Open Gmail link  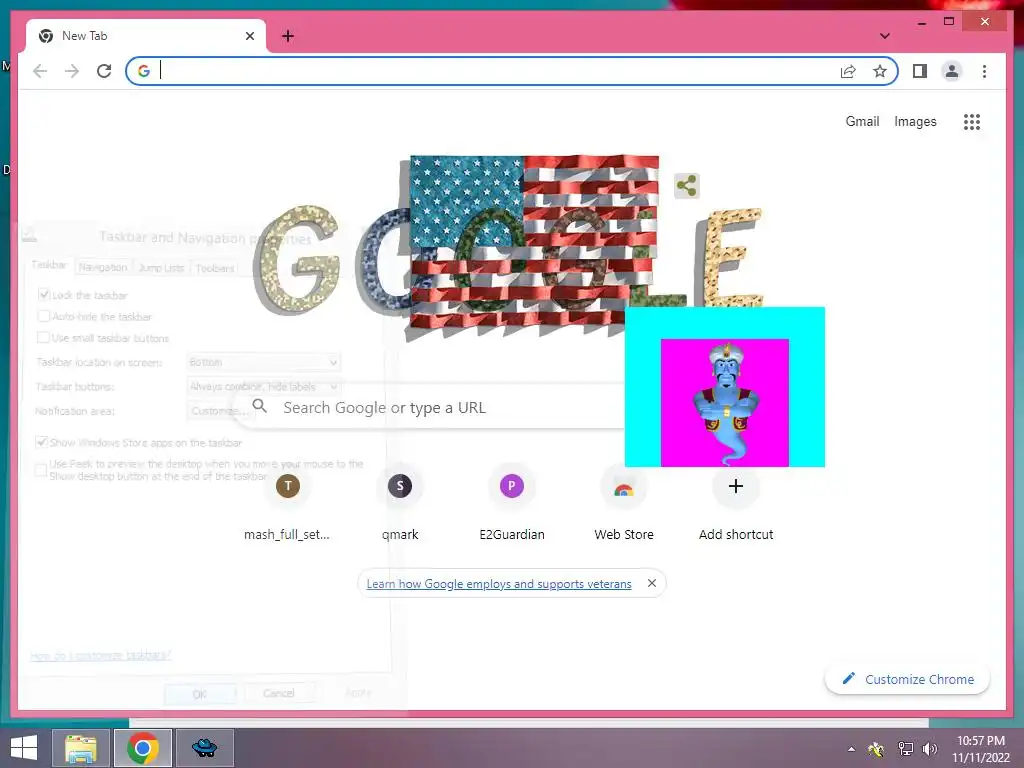(862, 121)
